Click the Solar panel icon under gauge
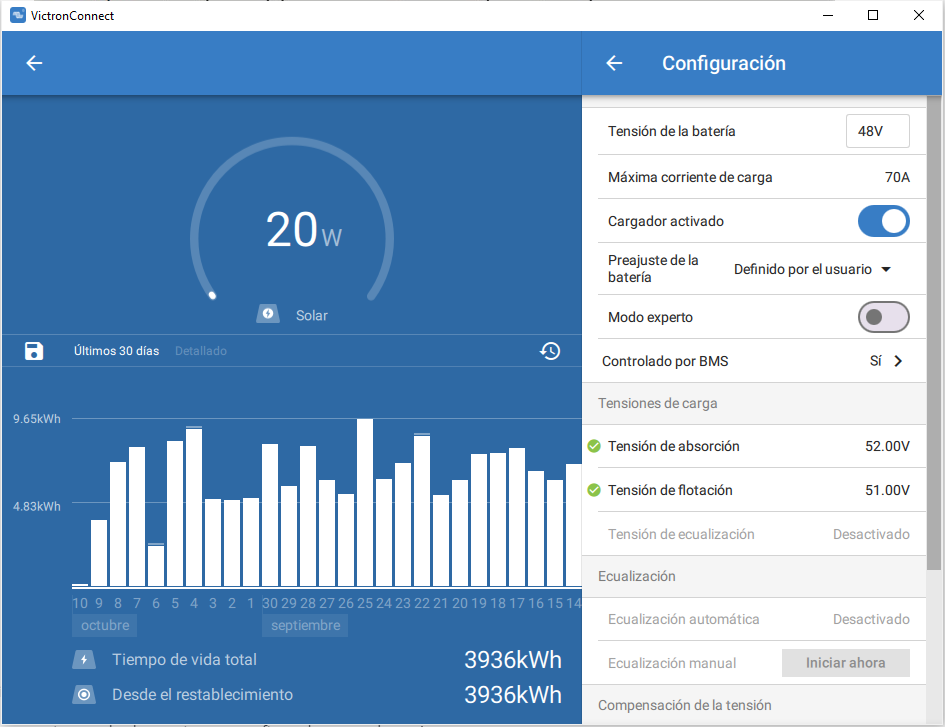Viewport: 945px width, 727px height. coord(268,315)
